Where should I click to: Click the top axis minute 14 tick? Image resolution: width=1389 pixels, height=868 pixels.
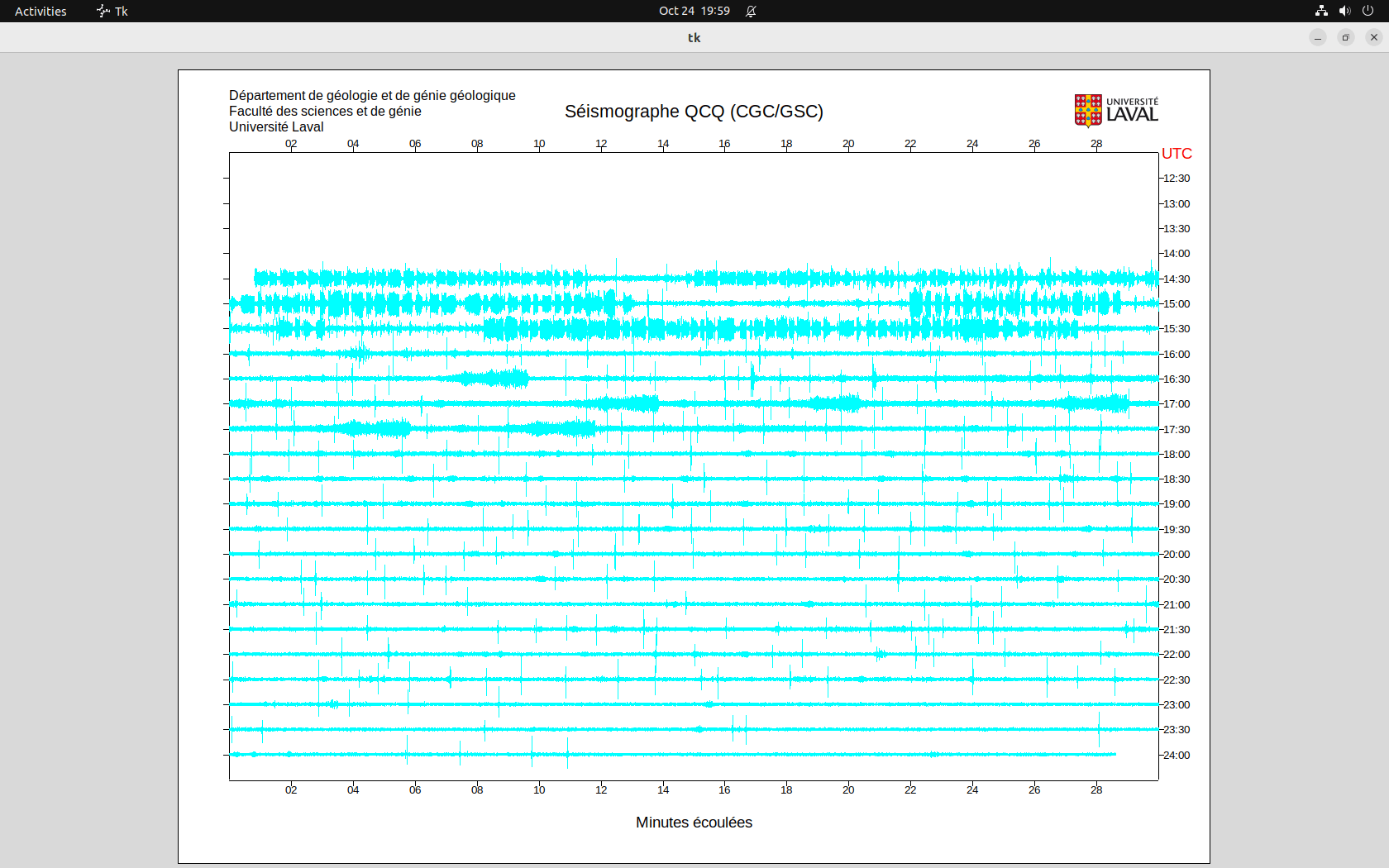[x=663, y=144]
